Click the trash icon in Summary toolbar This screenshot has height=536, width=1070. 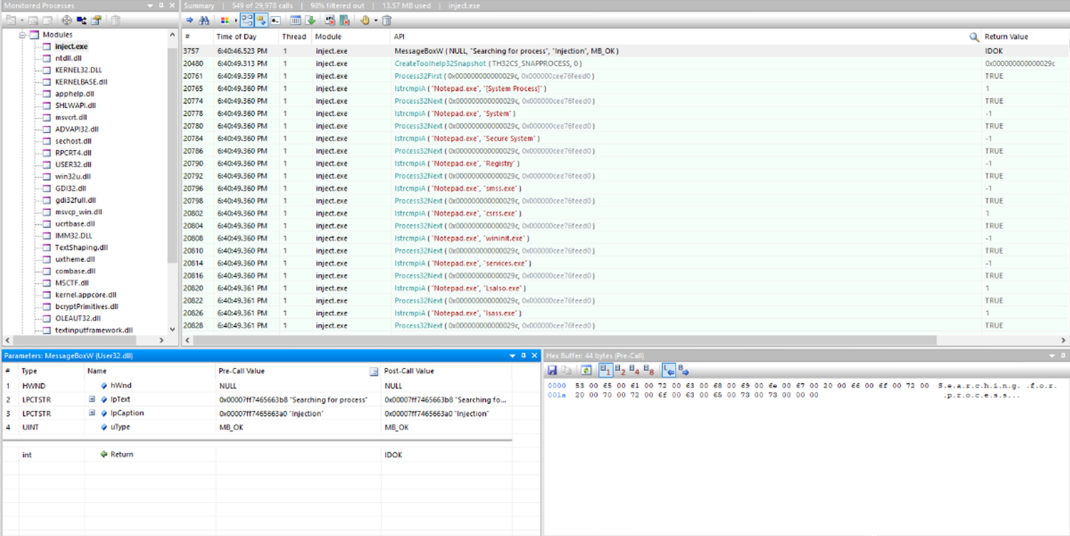click(387, 20)
